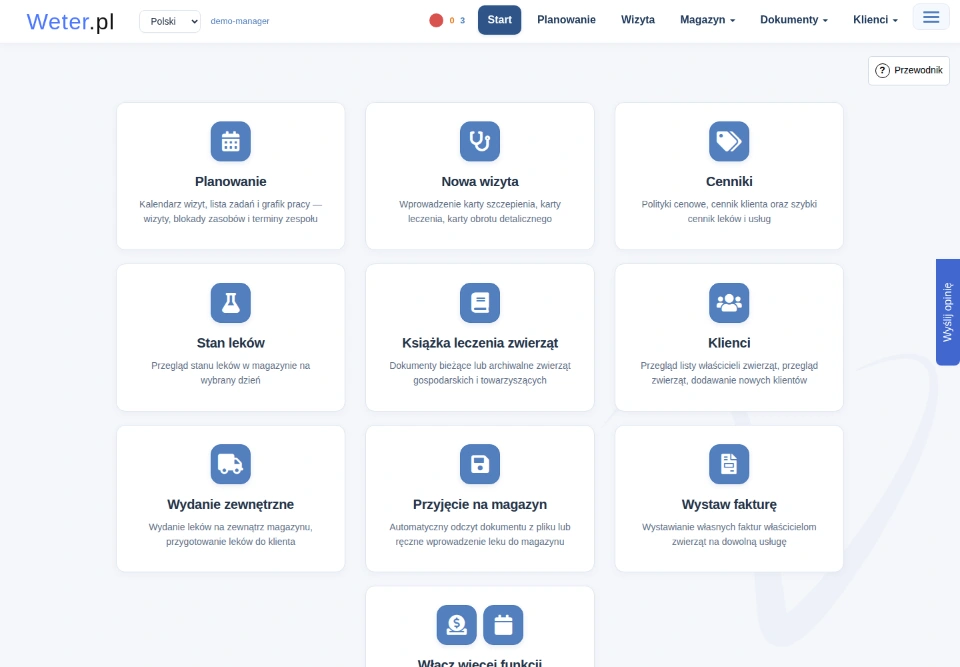The width and height of the screenshot is (960, 667).
Task: Click the Wystaw fakturę card heading
Action: 729,504
